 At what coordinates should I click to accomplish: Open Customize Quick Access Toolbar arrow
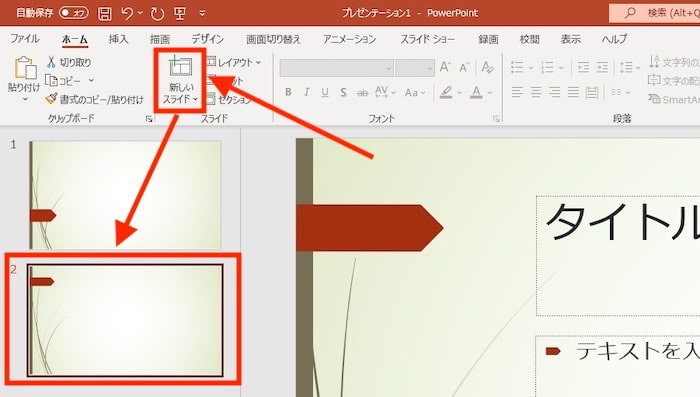[x=202, y=13]
